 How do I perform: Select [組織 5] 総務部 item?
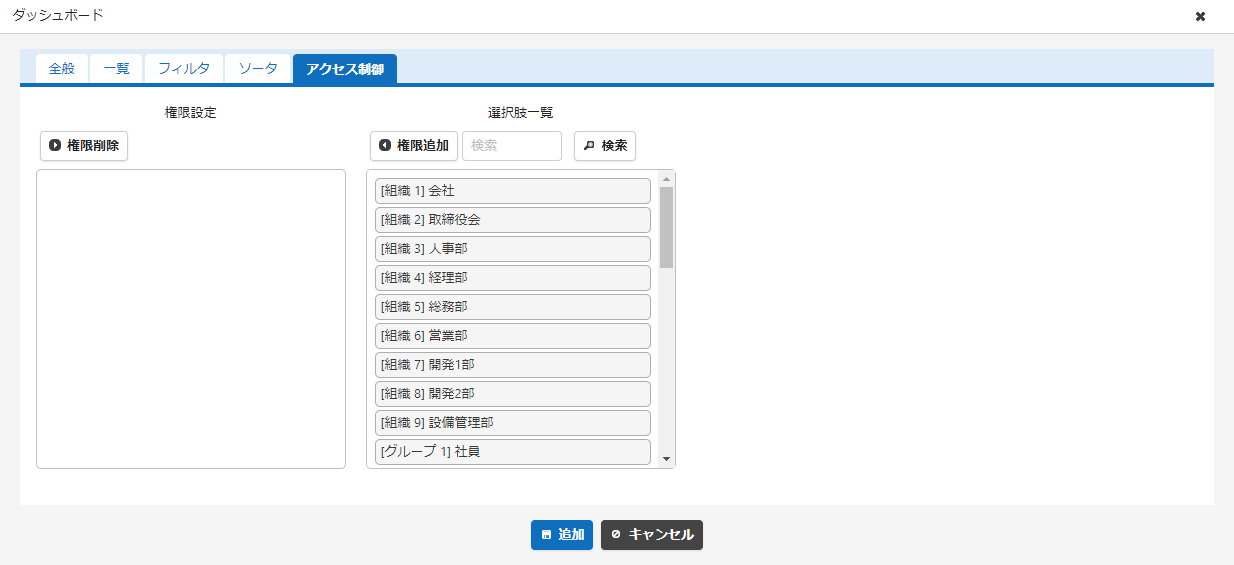513,306
